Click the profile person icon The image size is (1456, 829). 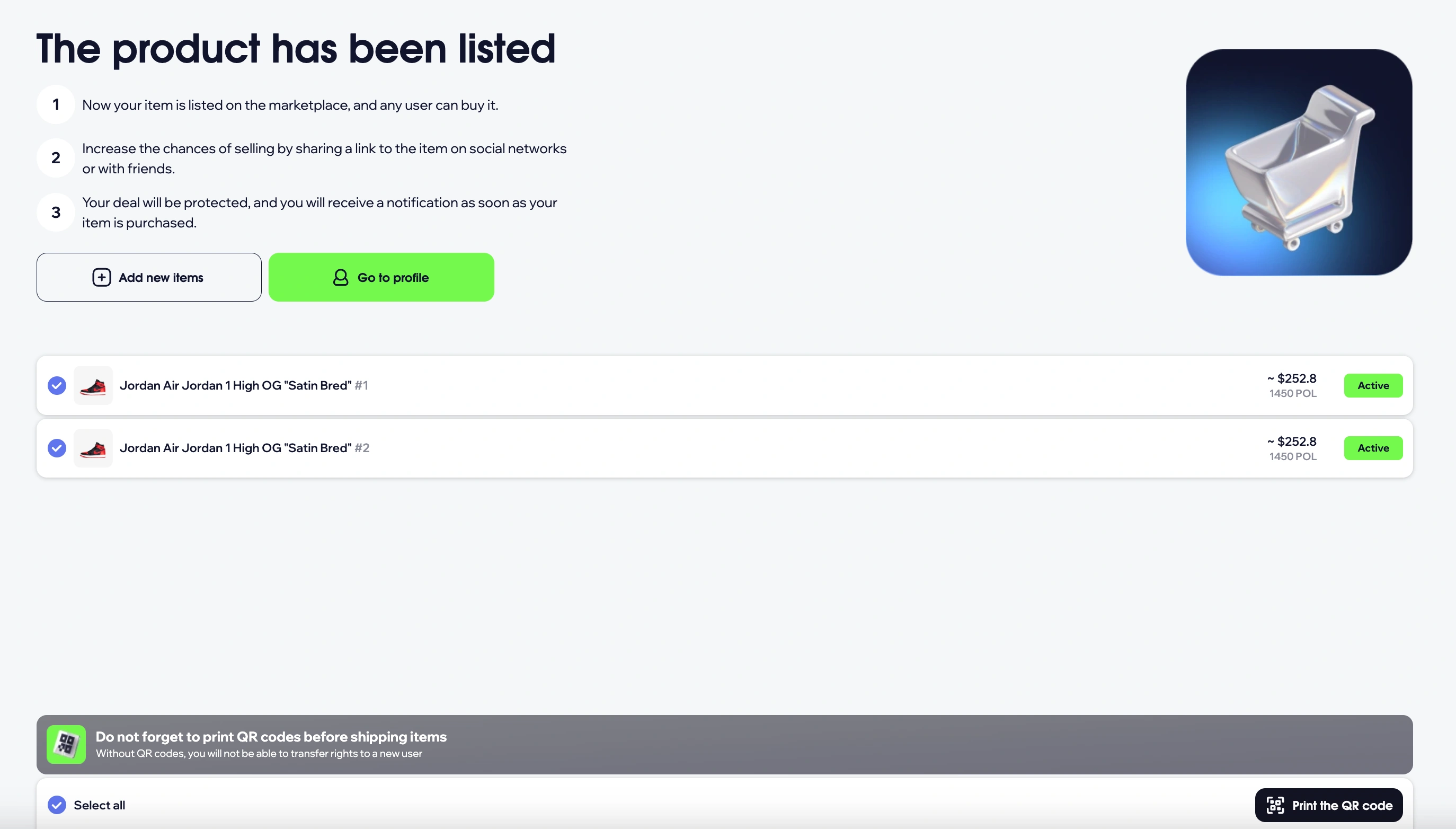pyautogui.click(x=340, y=277)
